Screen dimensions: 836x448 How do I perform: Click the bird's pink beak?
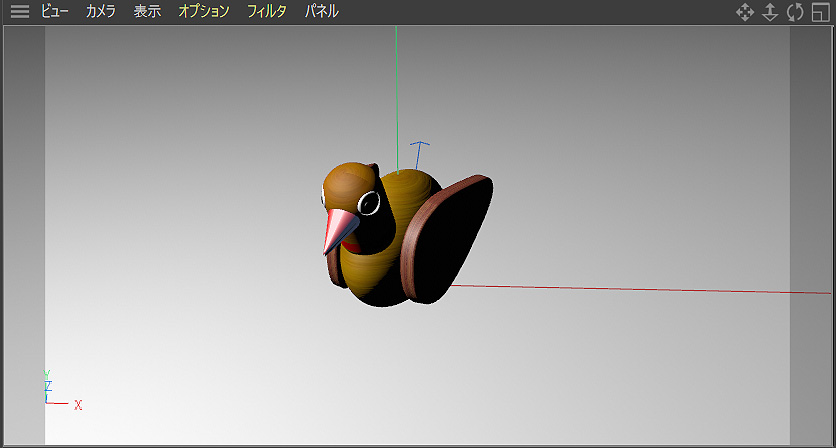click(337, 230)
